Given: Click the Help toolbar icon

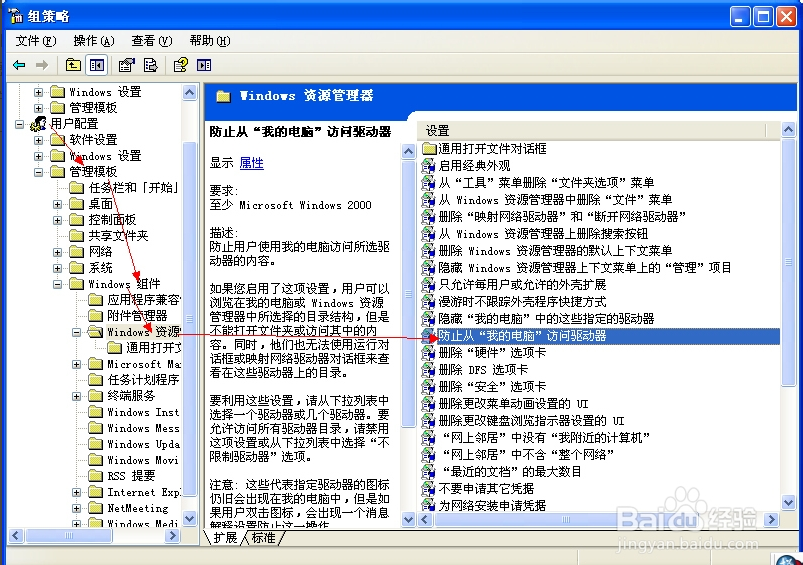Looking at the screenshot, I should pos(181,65).
